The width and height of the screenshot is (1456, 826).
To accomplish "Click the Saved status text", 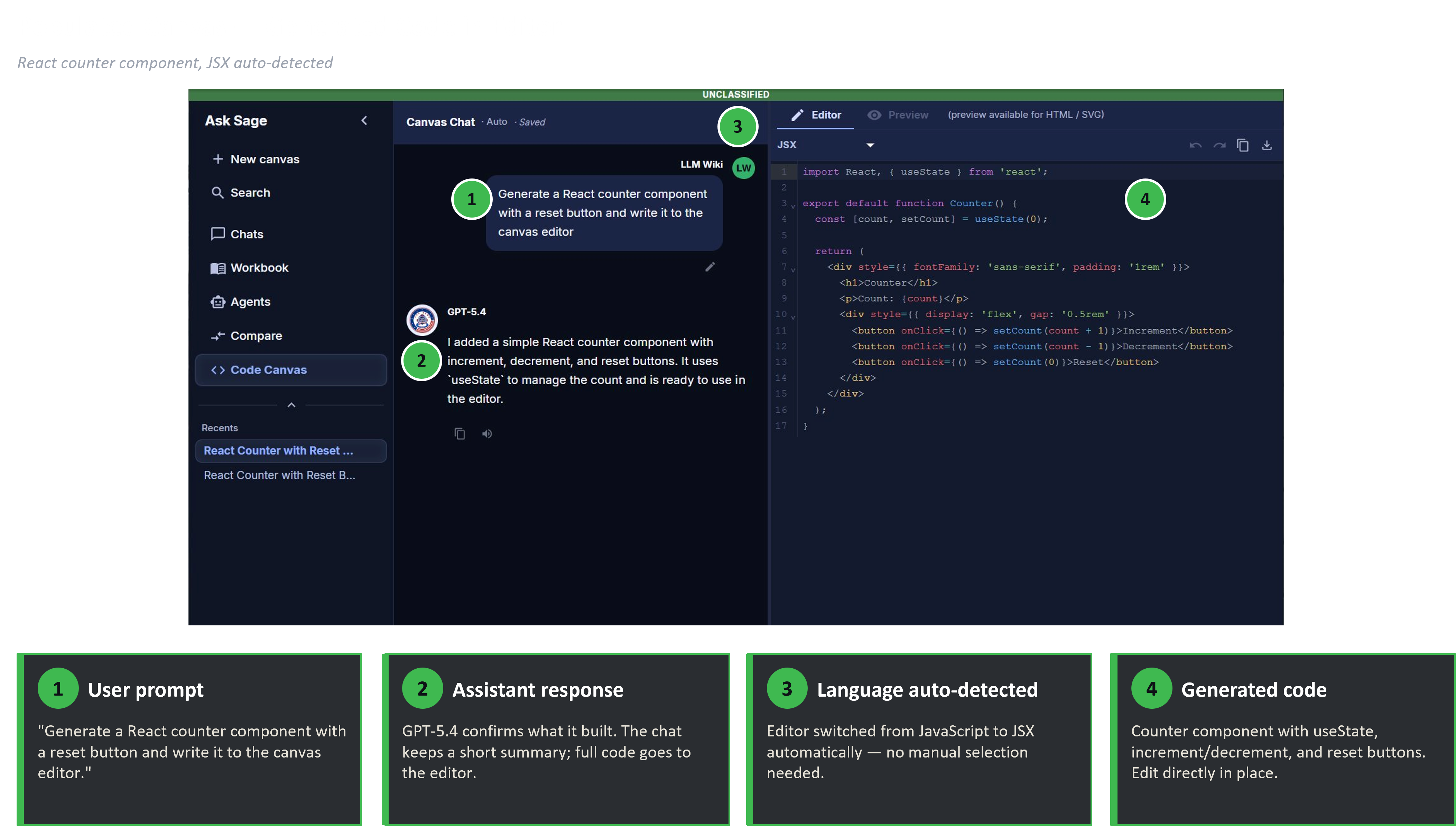I will click(532, 122).
